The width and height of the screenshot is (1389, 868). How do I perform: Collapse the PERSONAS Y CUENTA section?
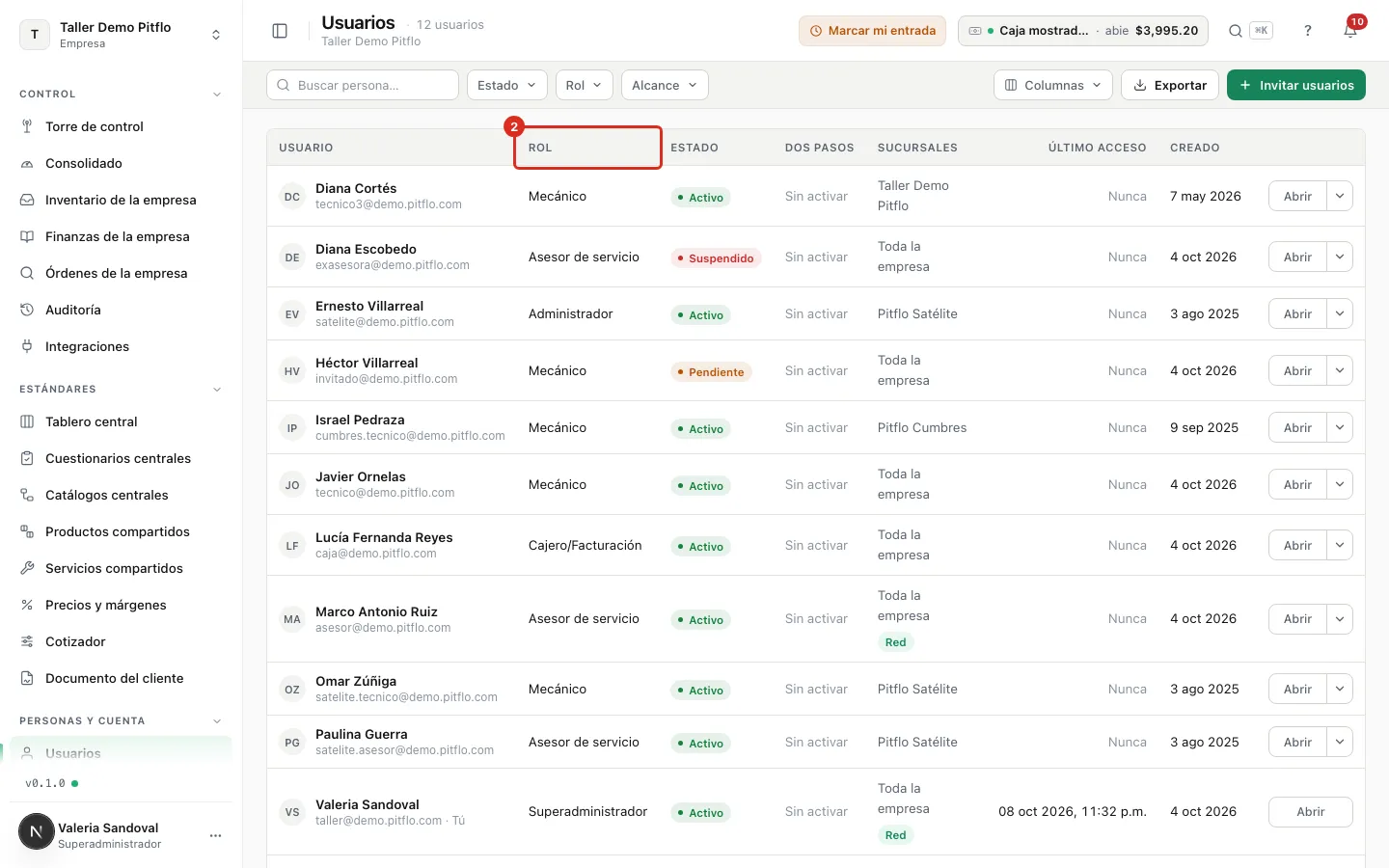217,721
